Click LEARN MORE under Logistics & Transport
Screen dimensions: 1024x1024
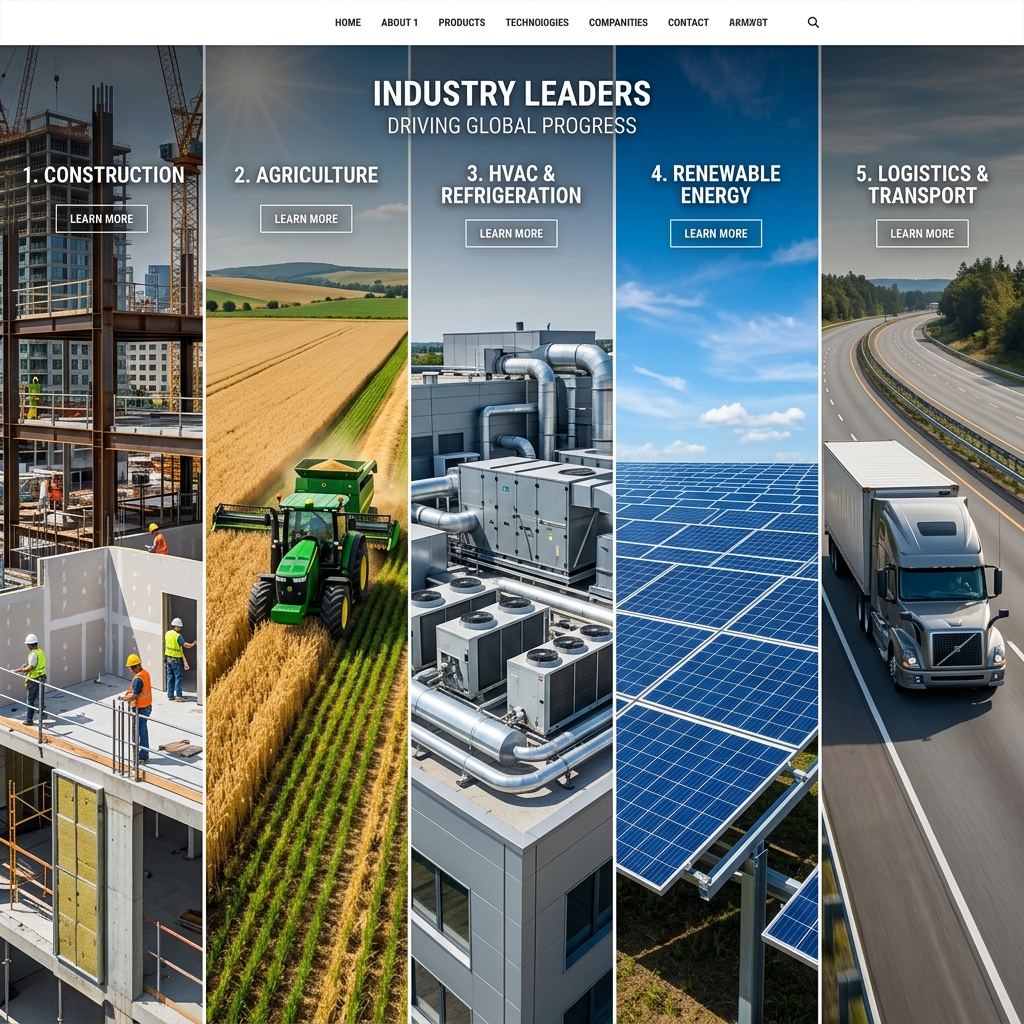[x=922, y=233]
